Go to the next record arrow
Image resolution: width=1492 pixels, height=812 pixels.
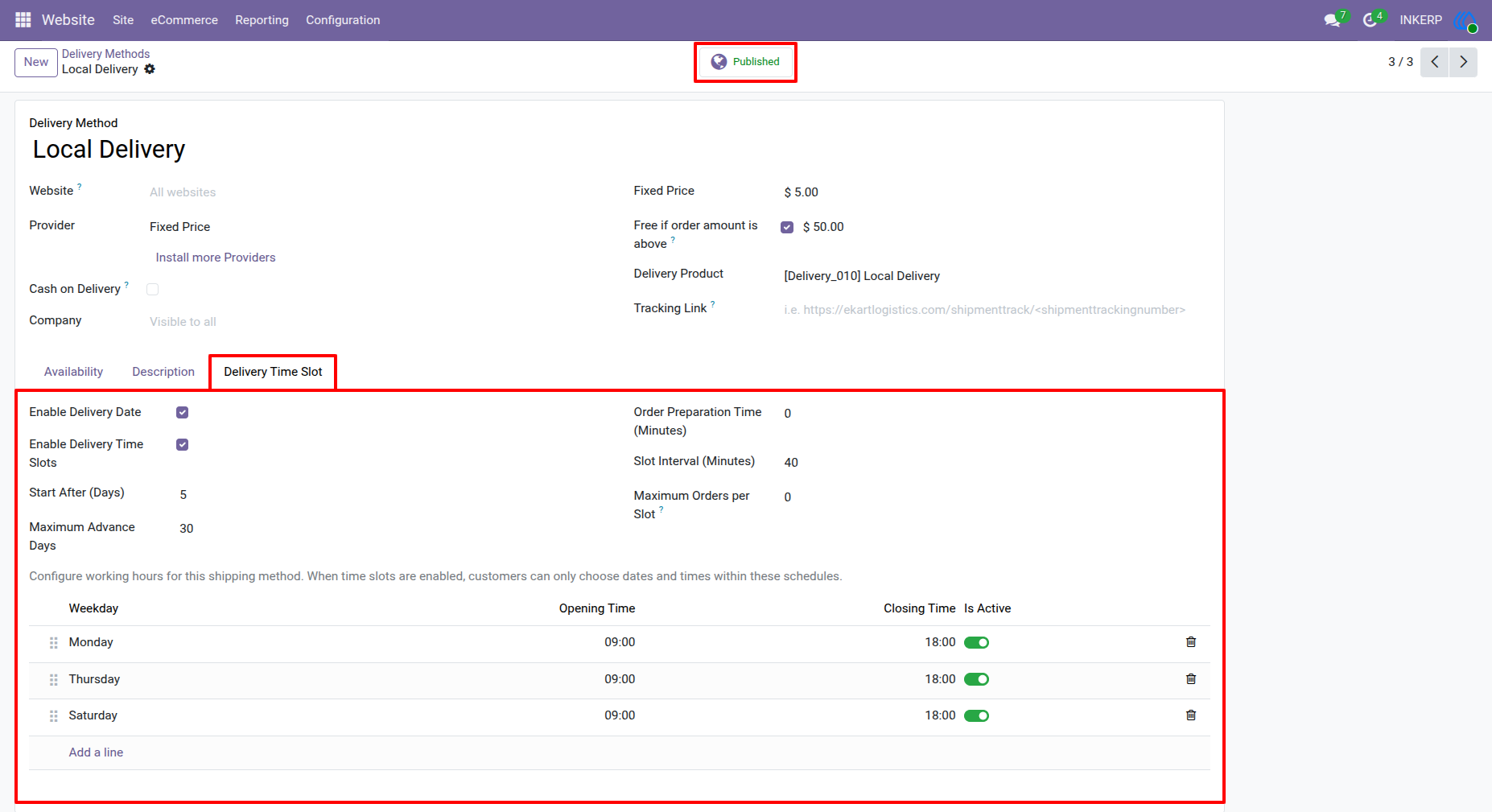click(1463, 62)
